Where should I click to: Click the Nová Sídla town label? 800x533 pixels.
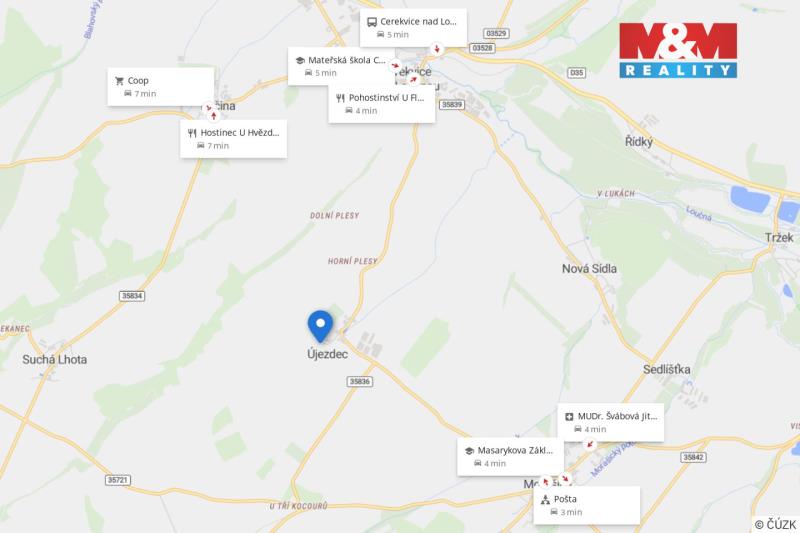coord(589,269)
